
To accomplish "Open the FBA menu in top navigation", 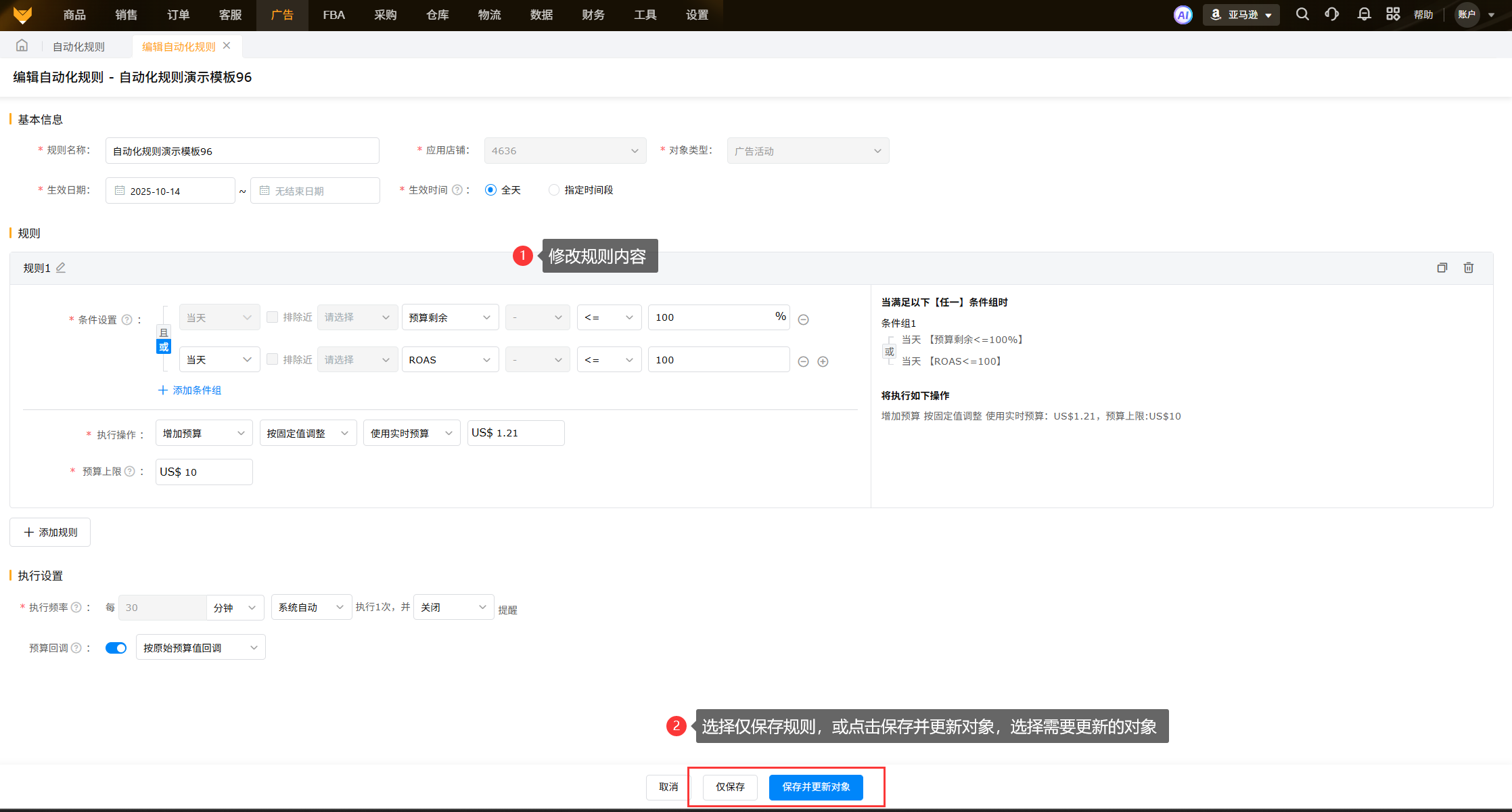I will pos(334,15).
